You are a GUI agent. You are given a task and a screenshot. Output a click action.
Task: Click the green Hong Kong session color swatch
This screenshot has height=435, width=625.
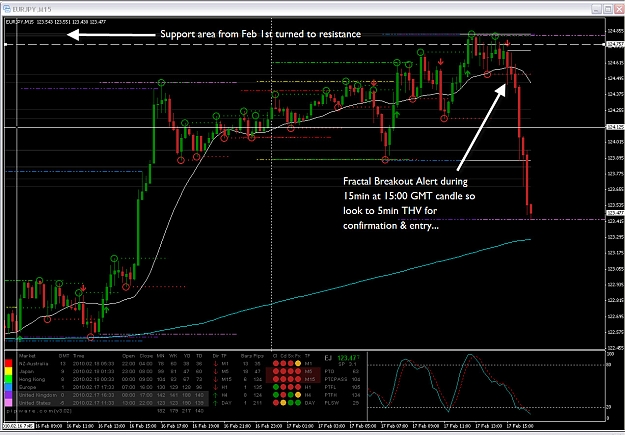(9, 379)
